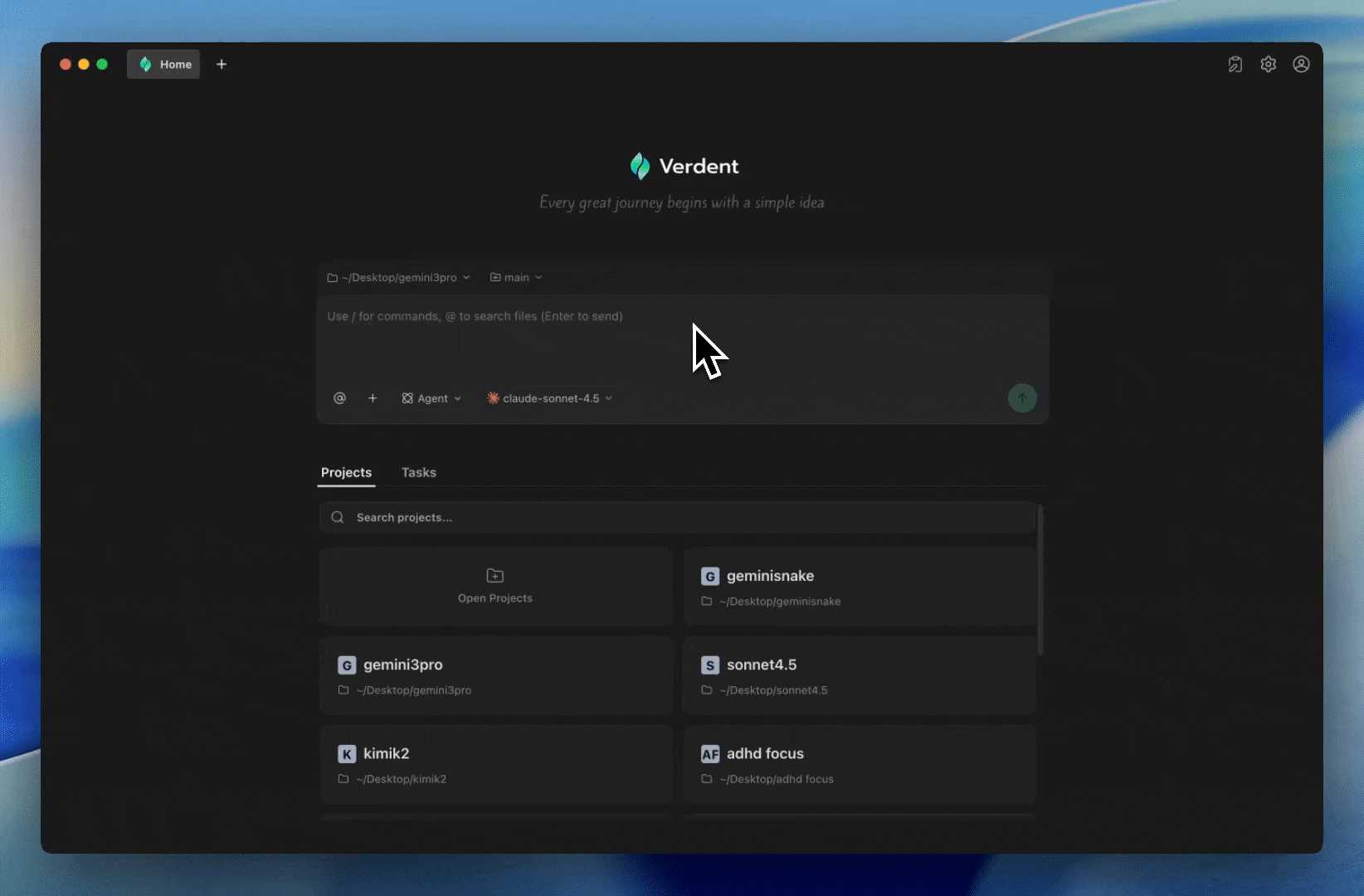
Task: Add a new tab with the plus button
Action: [x=222, y=64]
